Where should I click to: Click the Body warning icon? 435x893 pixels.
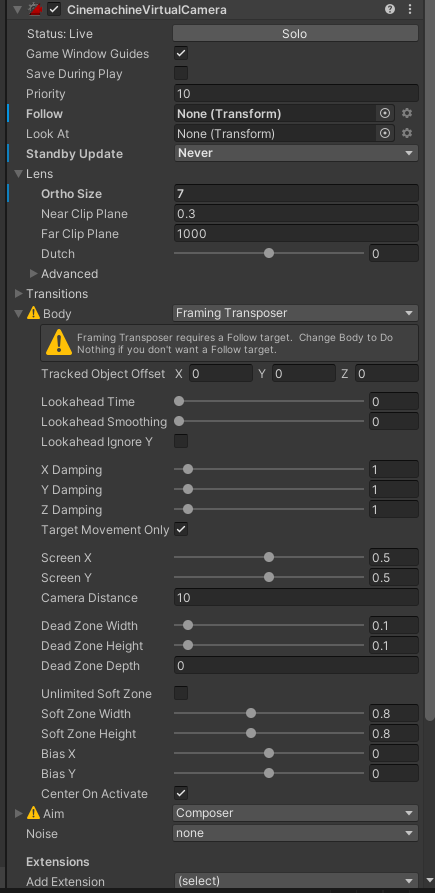[x=34, y=313]
